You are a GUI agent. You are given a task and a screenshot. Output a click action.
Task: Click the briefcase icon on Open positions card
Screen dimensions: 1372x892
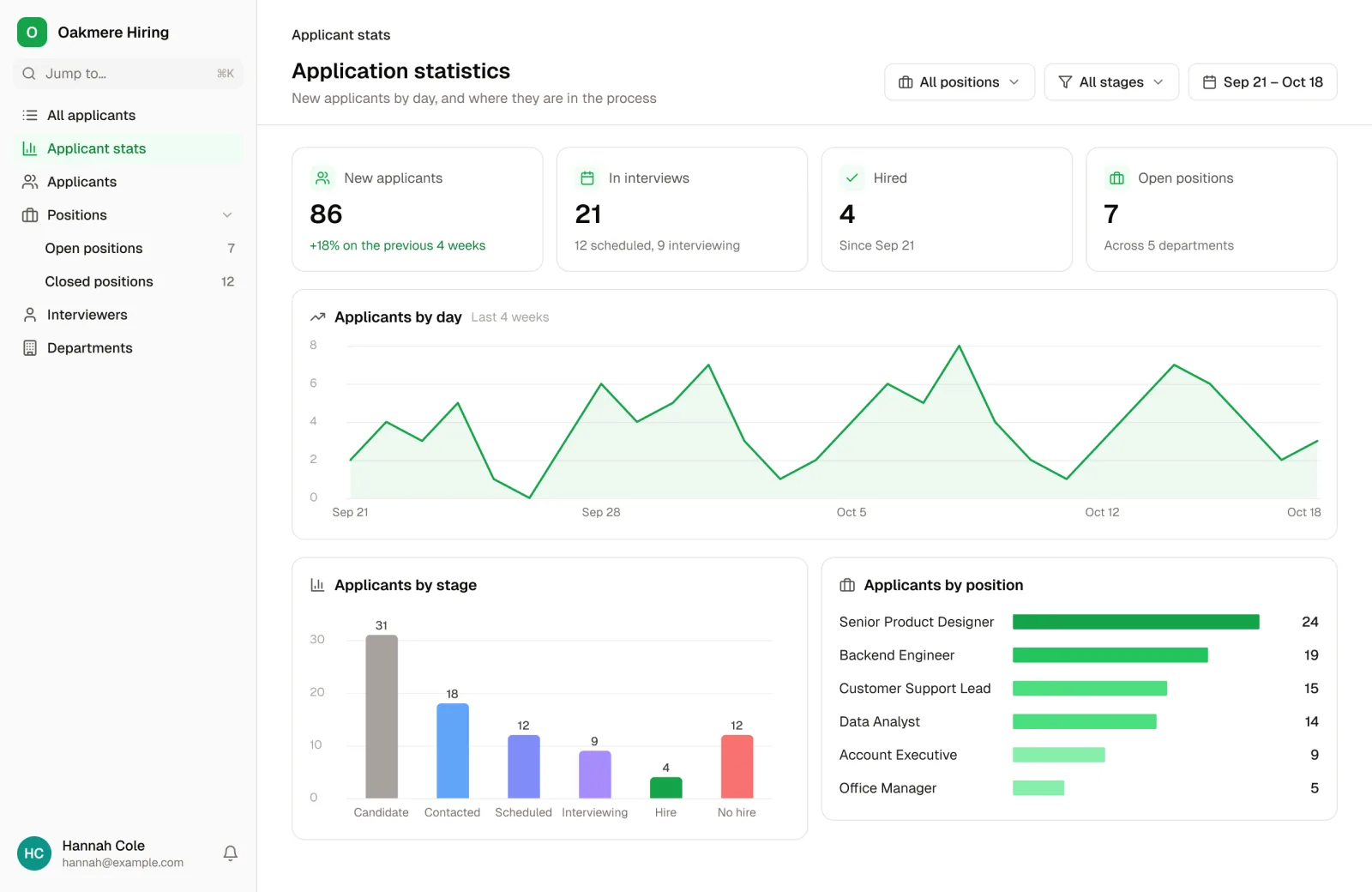[x=1116, y=178]
